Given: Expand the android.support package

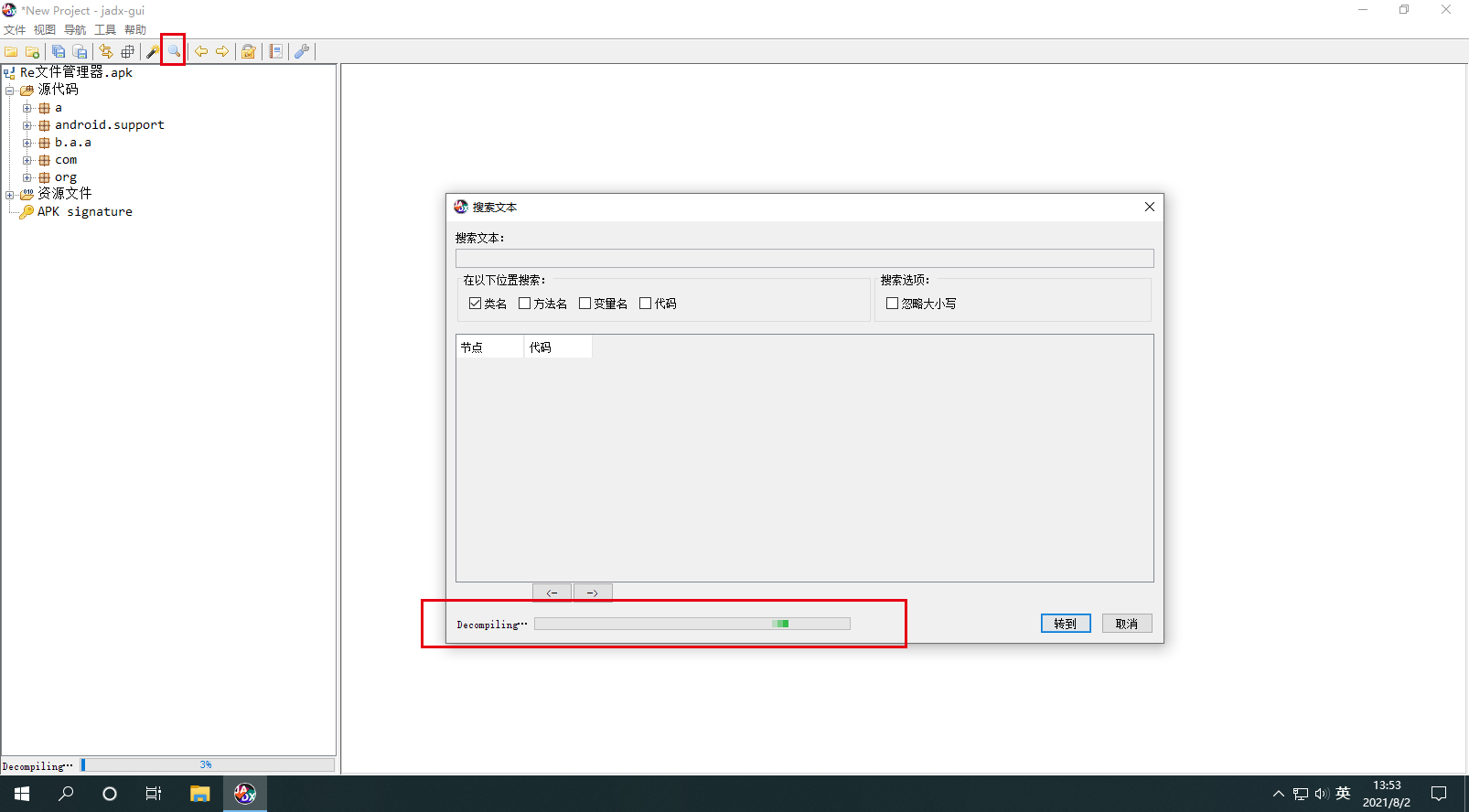Looking at the screenshot, I should 27,125.
